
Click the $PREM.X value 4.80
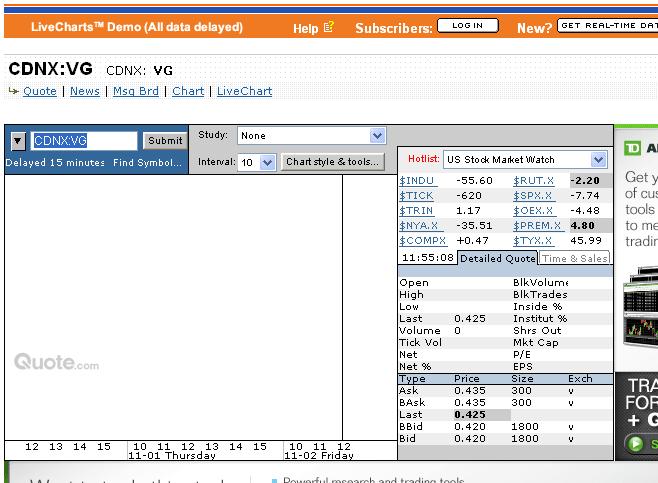[x=582, y=226]
